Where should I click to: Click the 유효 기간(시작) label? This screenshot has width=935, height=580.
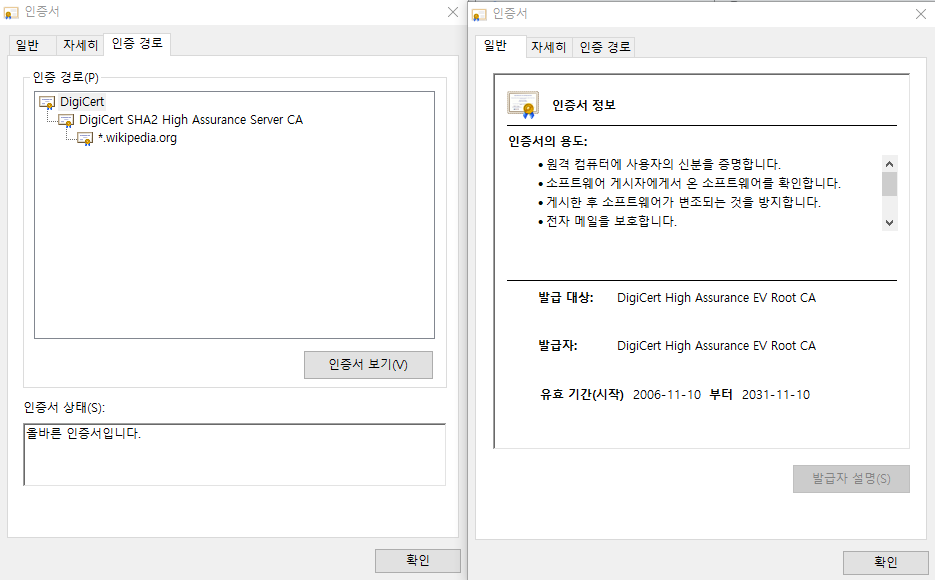[581, 395]
